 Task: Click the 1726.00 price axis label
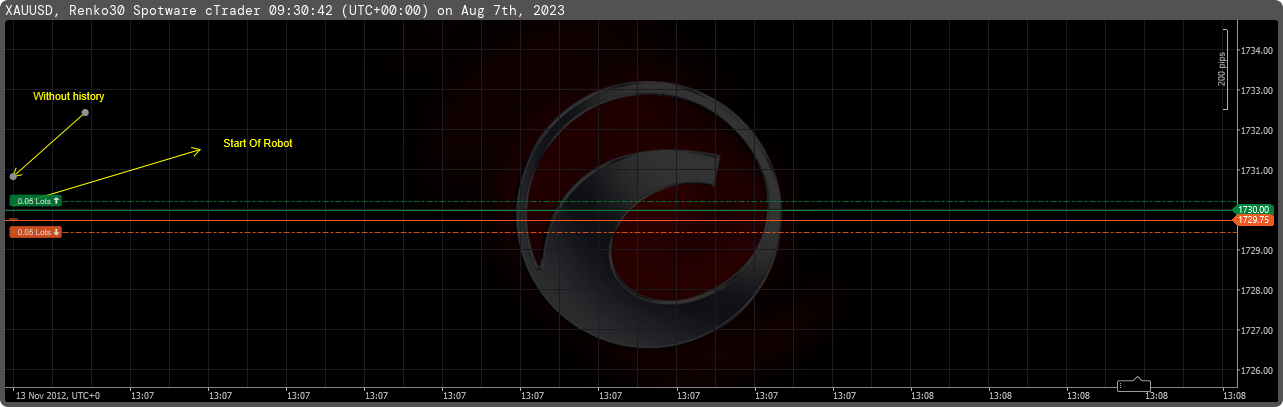1255,370
